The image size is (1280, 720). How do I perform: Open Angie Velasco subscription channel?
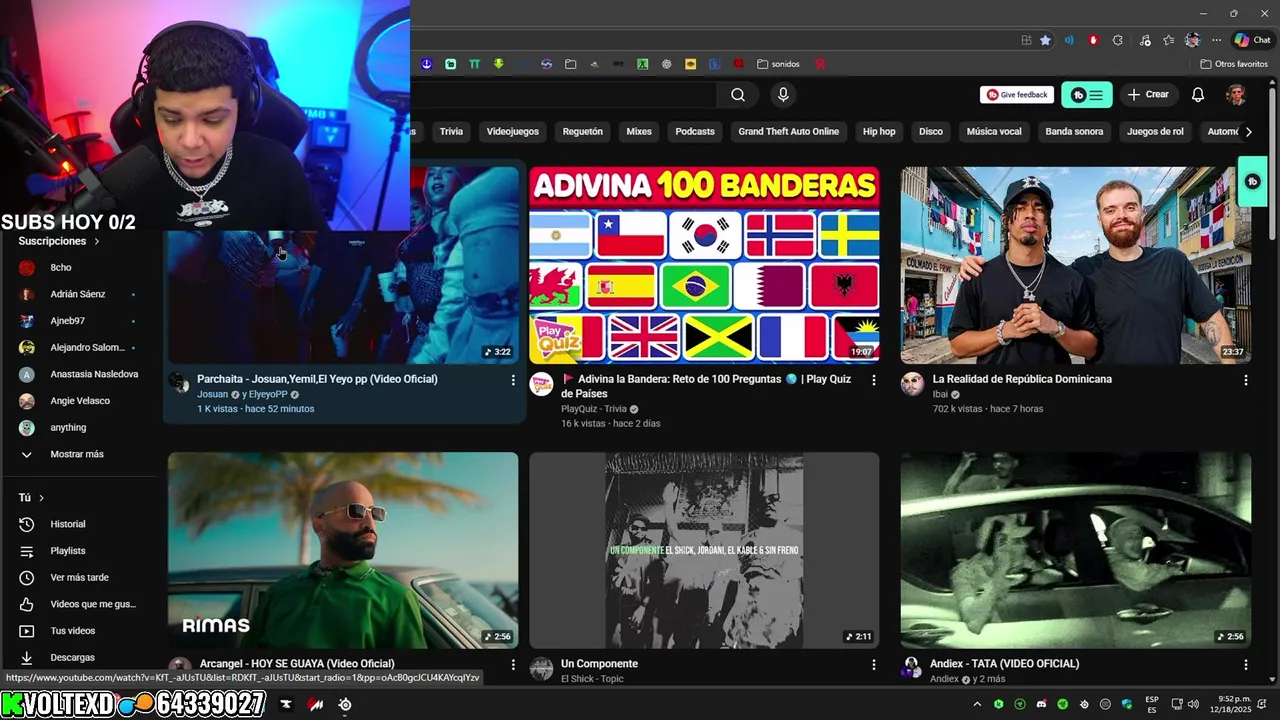tap(78, 401)
